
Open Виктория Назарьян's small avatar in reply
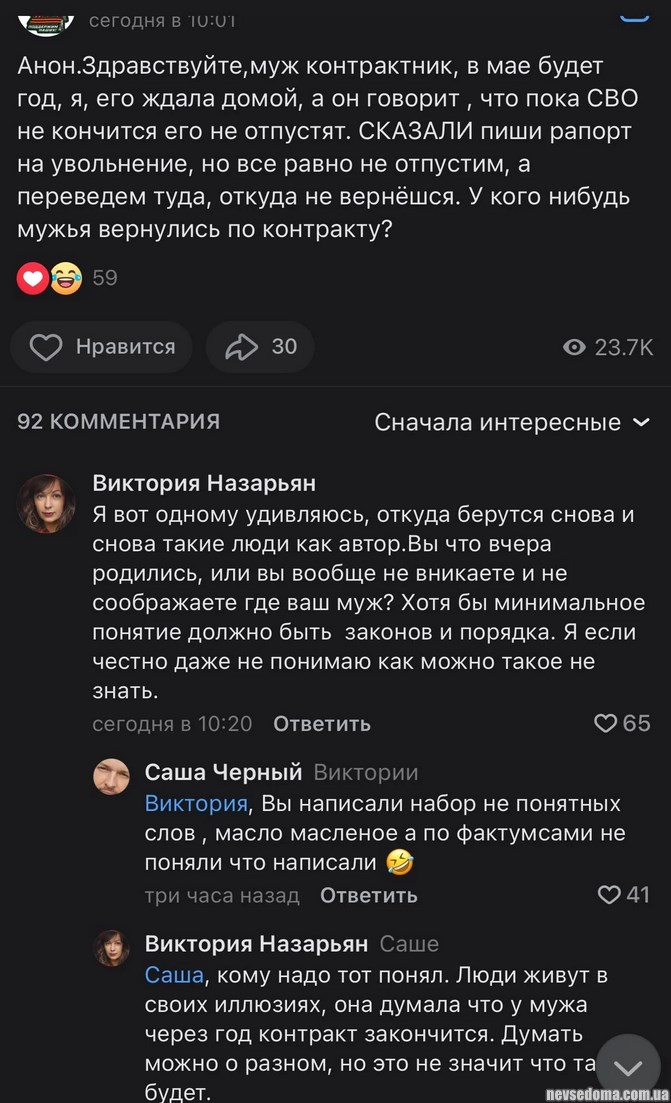click(112, 947)
